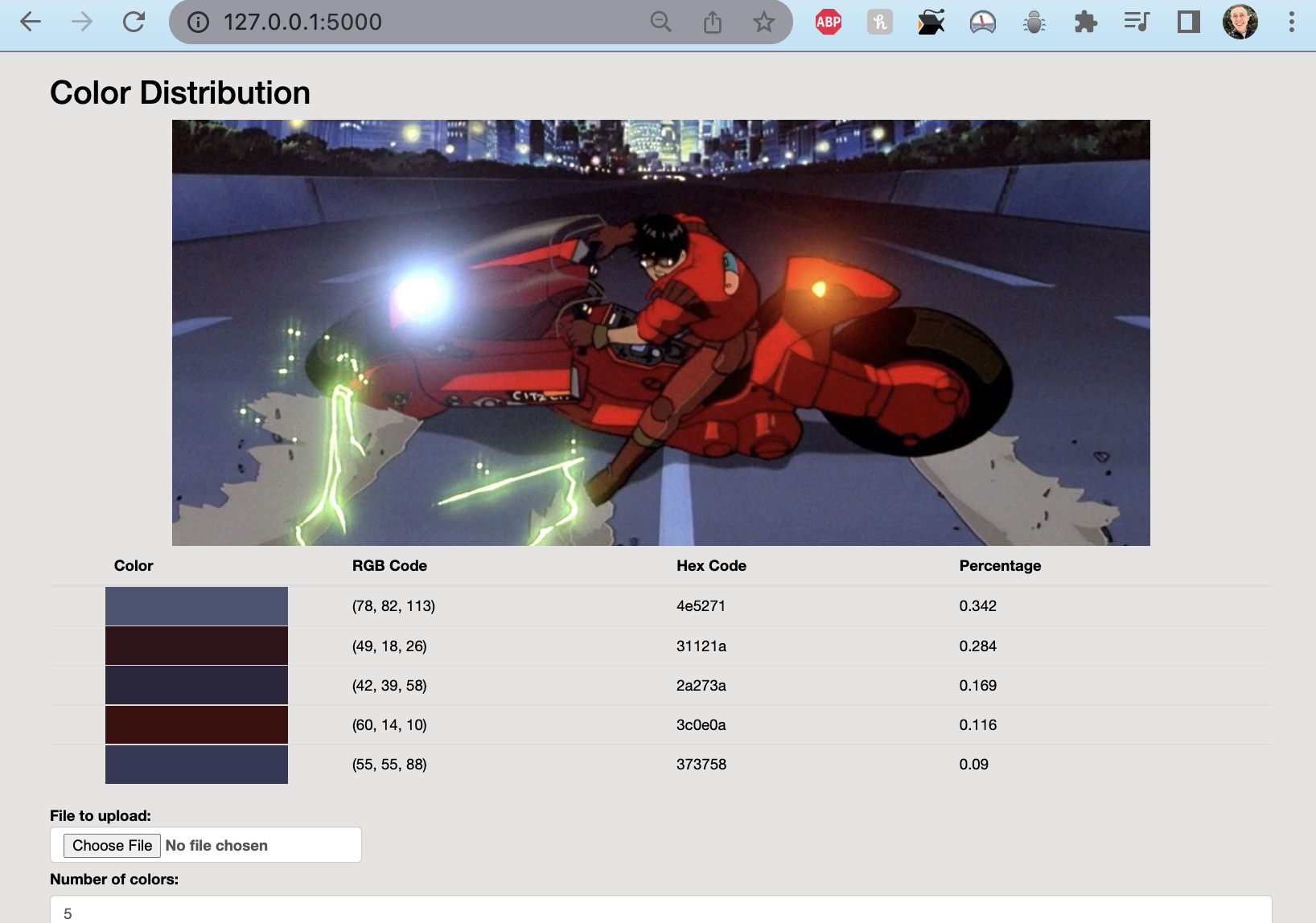Viewport: 1316px width, 923px height.
Task: Click the address bar URL 127.0.0.1:5000
Action: click(x=303, y=22)
